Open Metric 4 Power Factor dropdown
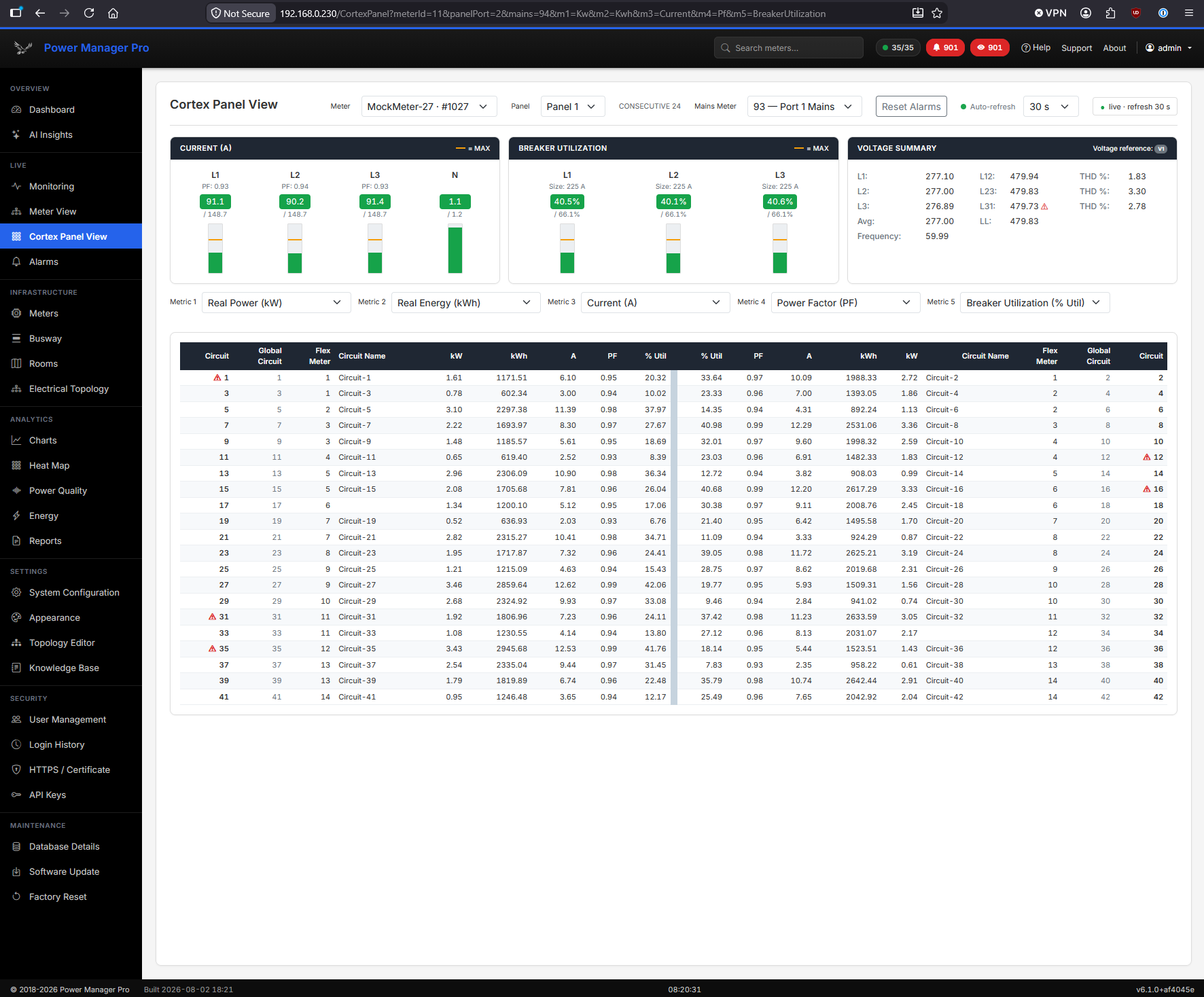The image size is (1204, 997). (x=845, y=303)
